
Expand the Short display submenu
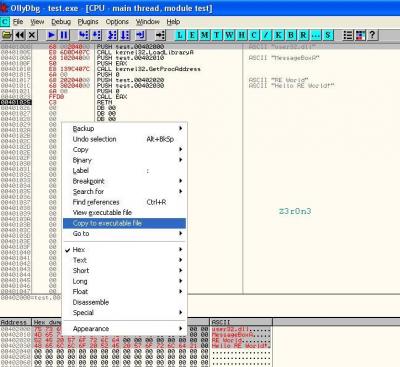pyautogui.click(x=124, y=270)
